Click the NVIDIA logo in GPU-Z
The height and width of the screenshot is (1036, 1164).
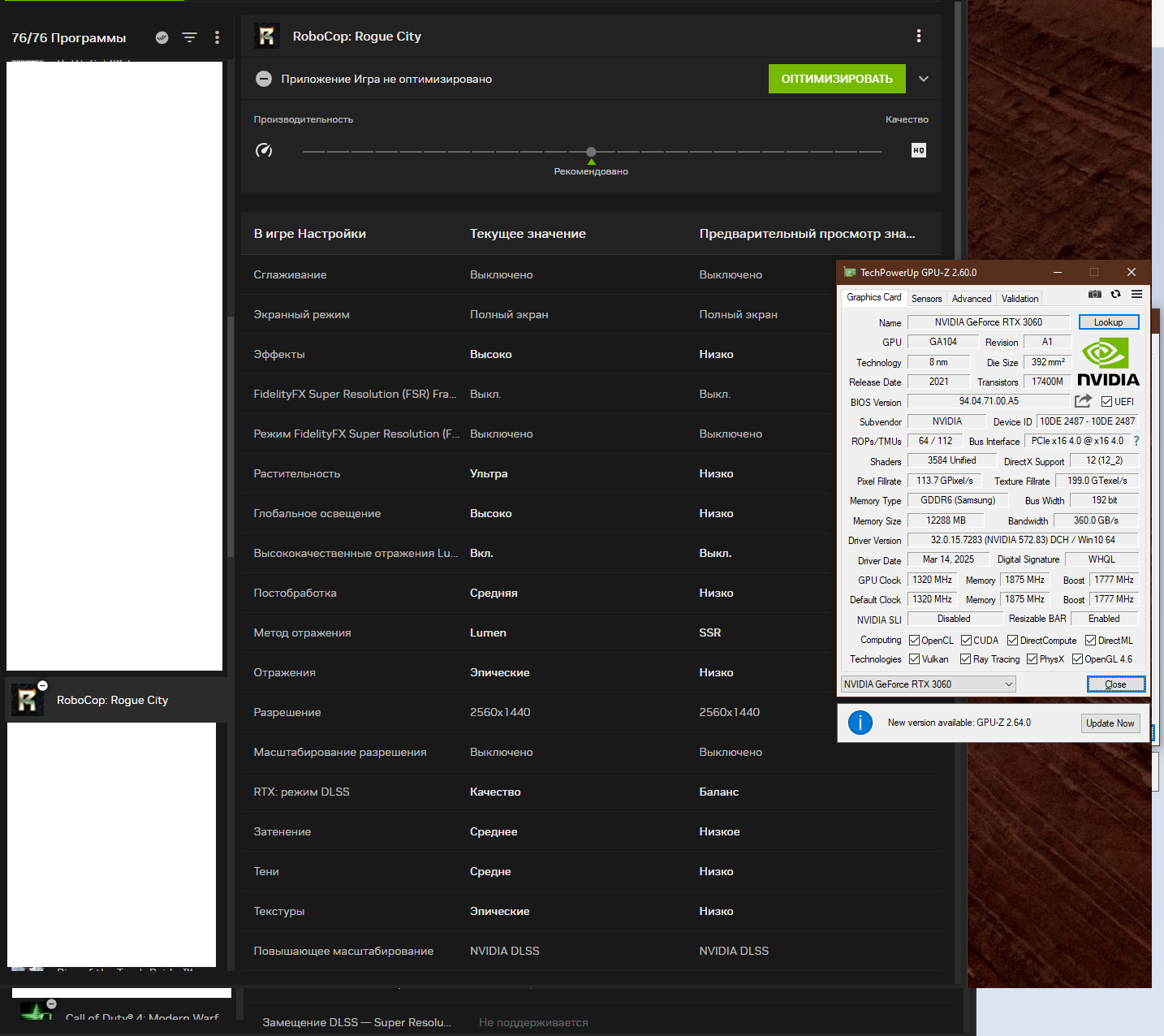(1108, 362)
